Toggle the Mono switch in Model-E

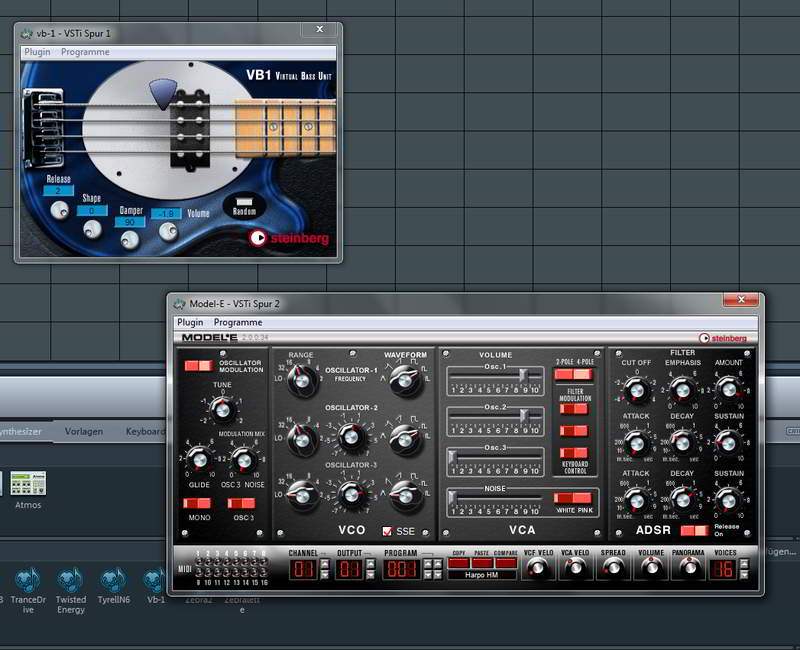(x=197, y=504)
